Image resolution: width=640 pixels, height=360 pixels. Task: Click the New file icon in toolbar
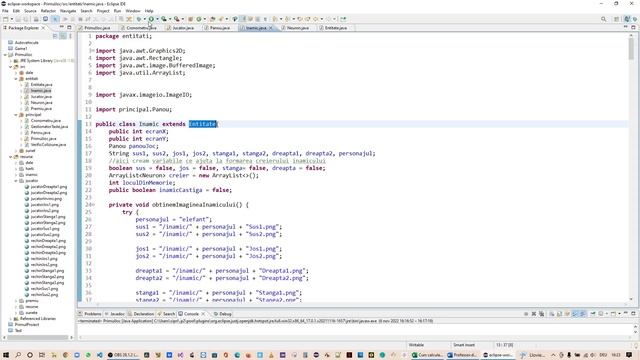tap(5, 19)
